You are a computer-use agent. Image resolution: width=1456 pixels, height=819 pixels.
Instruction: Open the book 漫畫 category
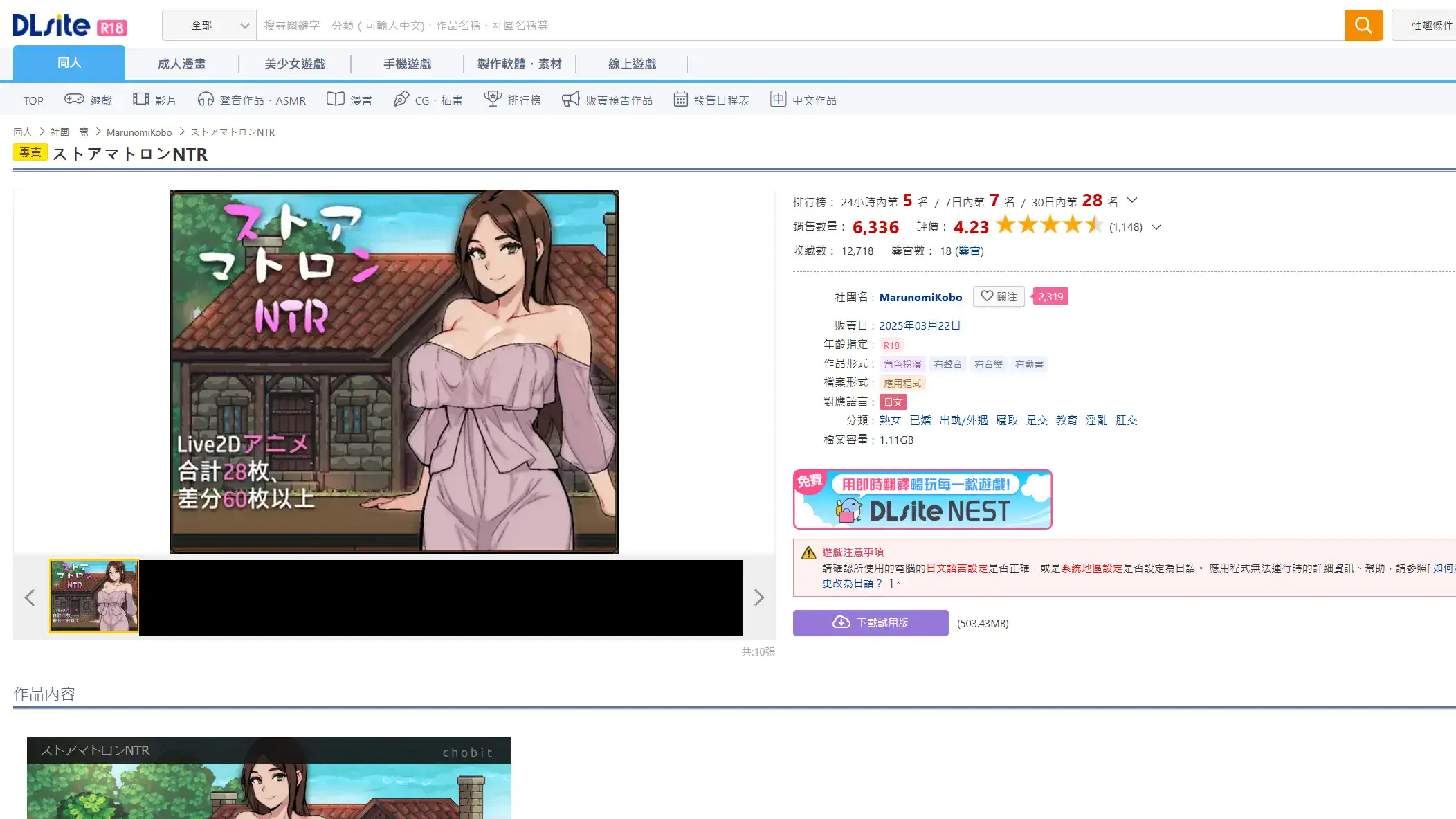tap(349, 100)
